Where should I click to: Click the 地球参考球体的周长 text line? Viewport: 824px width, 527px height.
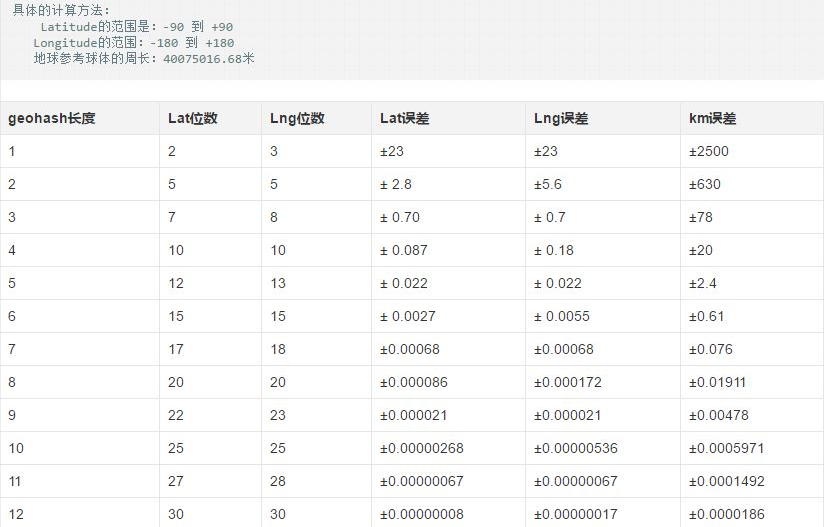pos(144,59)
